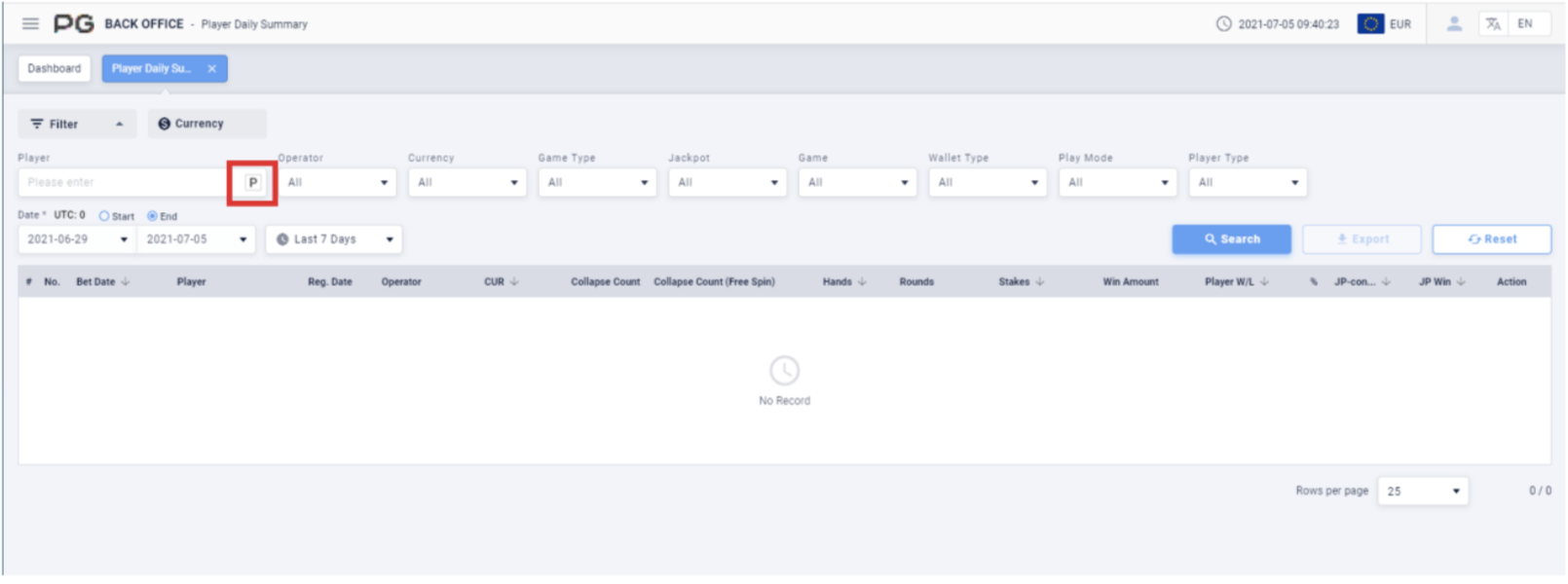1568x584 pixels.
Task: Click the Search button
Action: tap(1231, 239)
